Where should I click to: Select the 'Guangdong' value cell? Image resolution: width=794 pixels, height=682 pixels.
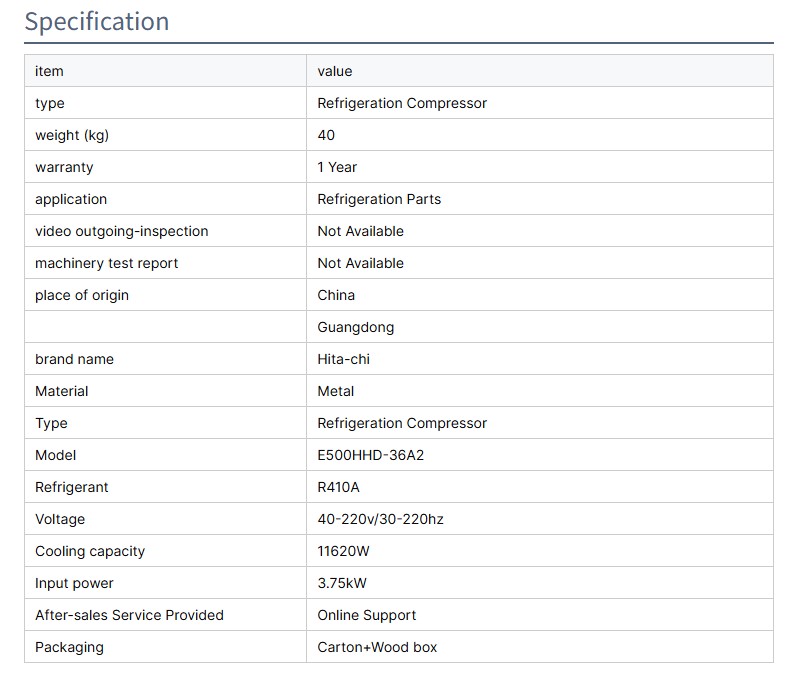coord(356,327)
